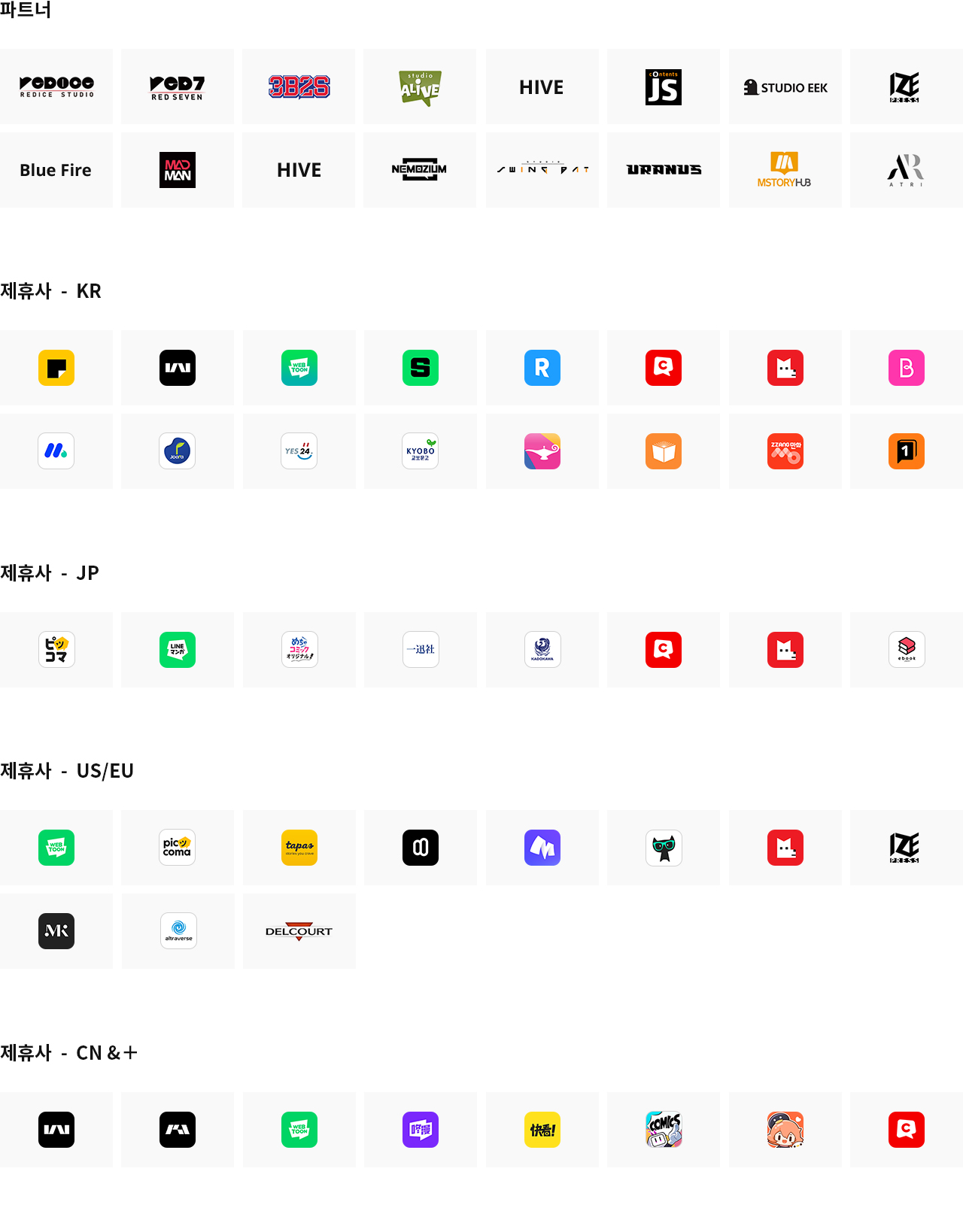Click the Red Seven partner logo

pyautogui.click(x=178, y=87)
